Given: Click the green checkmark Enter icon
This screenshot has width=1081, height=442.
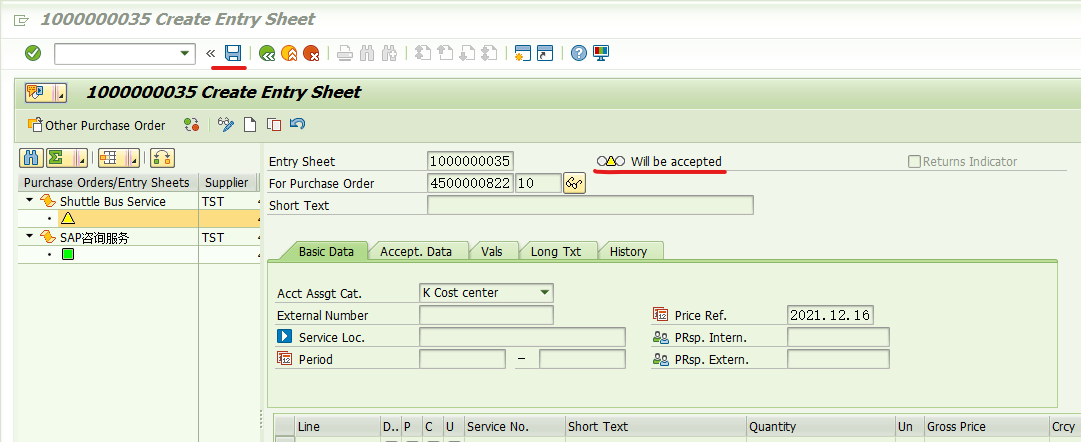Looking at the screenshot, I should [33, 53].
